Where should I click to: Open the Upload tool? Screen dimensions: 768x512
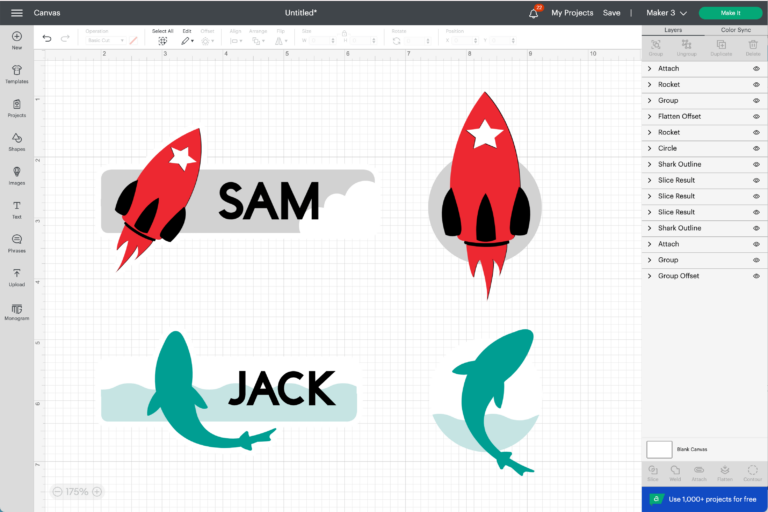pos(17,277)
